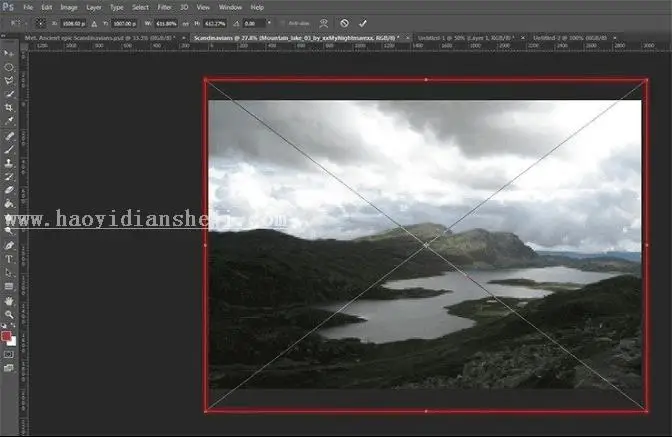Image resolution: width=672 pixels, height=437 pixels.
Task: Select the Crop tool
Action: [x=9, y=108]
